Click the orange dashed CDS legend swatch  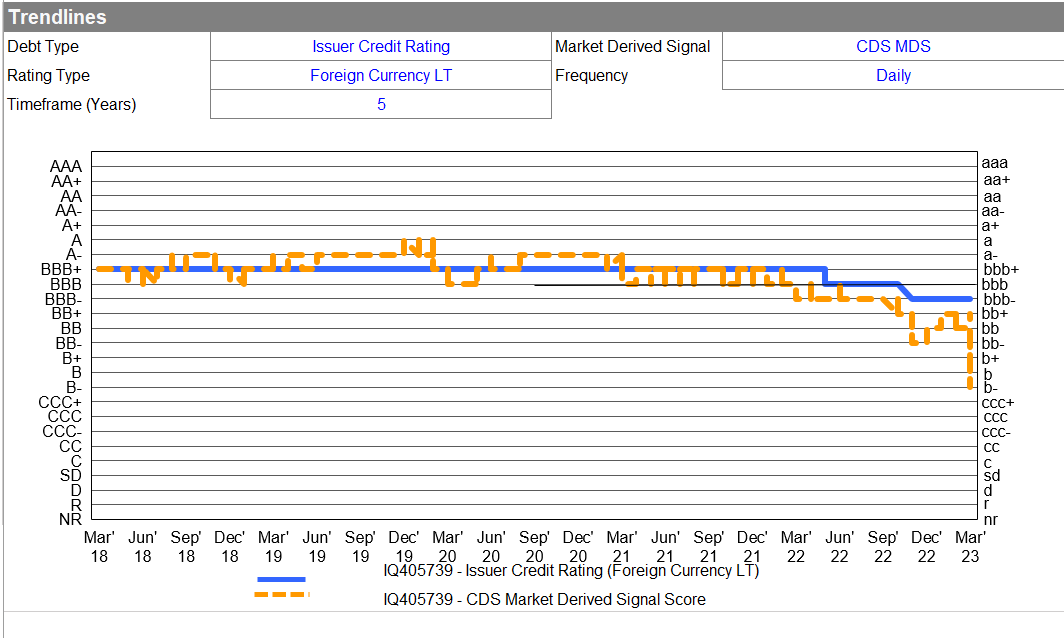point(281,595)
